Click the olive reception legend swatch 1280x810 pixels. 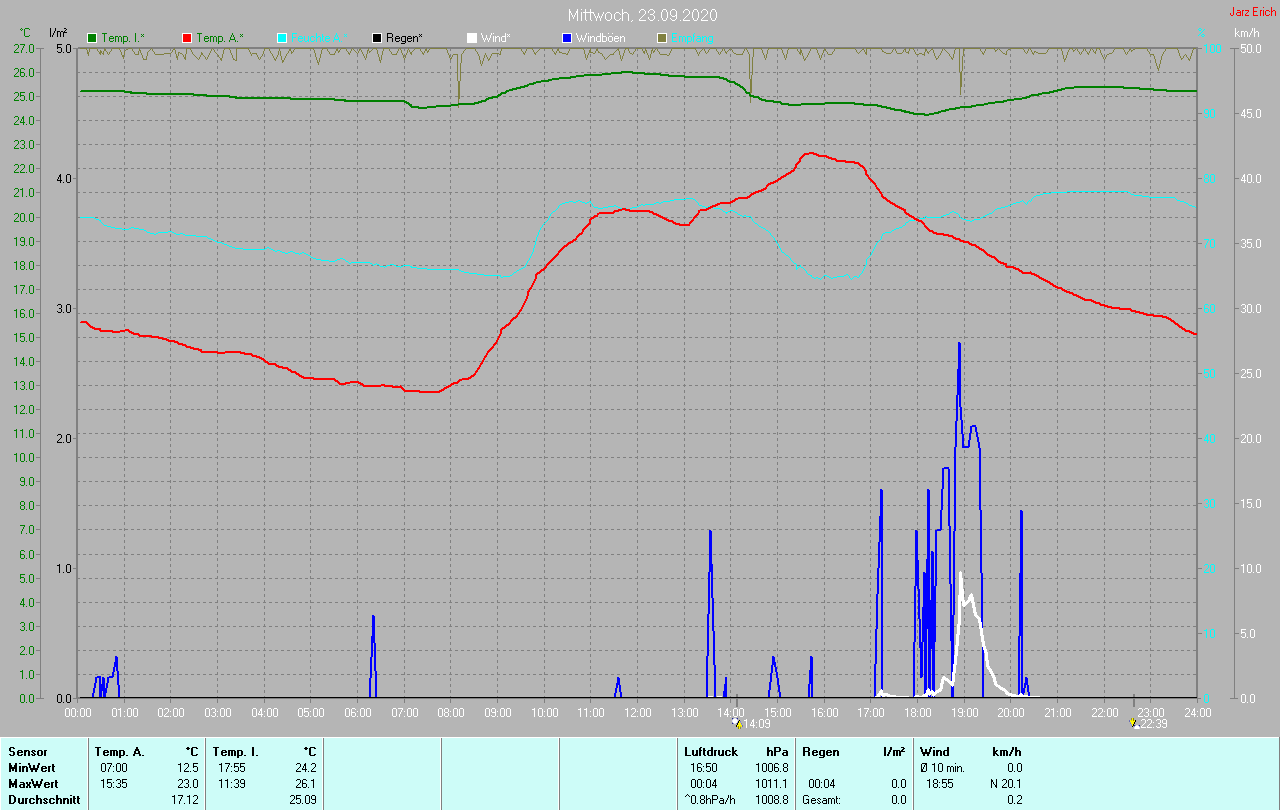tap(662, 38)
